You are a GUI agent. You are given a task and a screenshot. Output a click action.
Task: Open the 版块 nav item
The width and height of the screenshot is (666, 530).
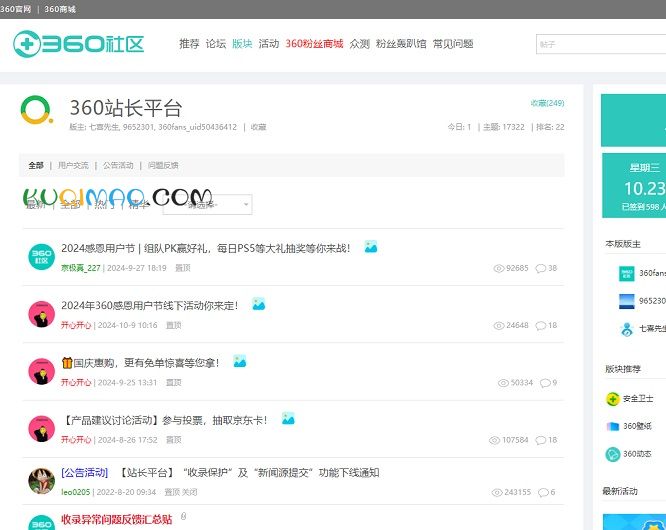[242, 44]
